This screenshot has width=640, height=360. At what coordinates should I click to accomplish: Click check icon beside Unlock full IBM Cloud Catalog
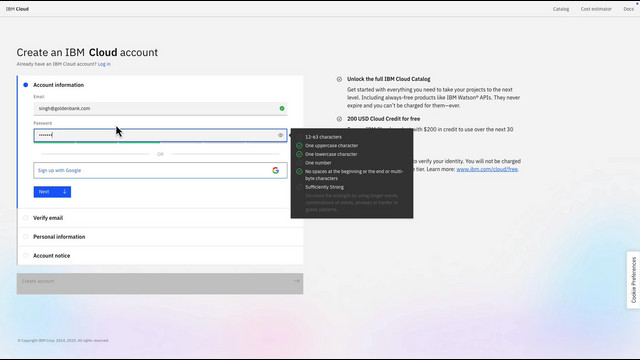(339, 79)
